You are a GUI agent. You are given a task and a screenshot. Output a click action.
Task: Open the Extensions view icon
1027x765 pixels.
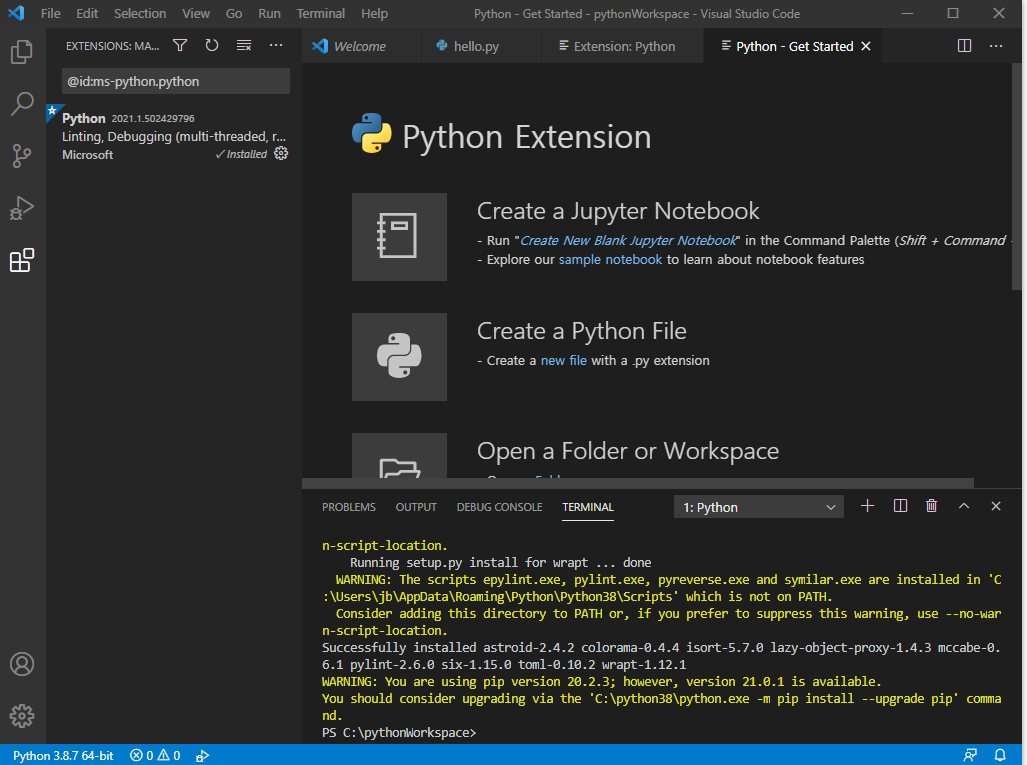(22, 260)
